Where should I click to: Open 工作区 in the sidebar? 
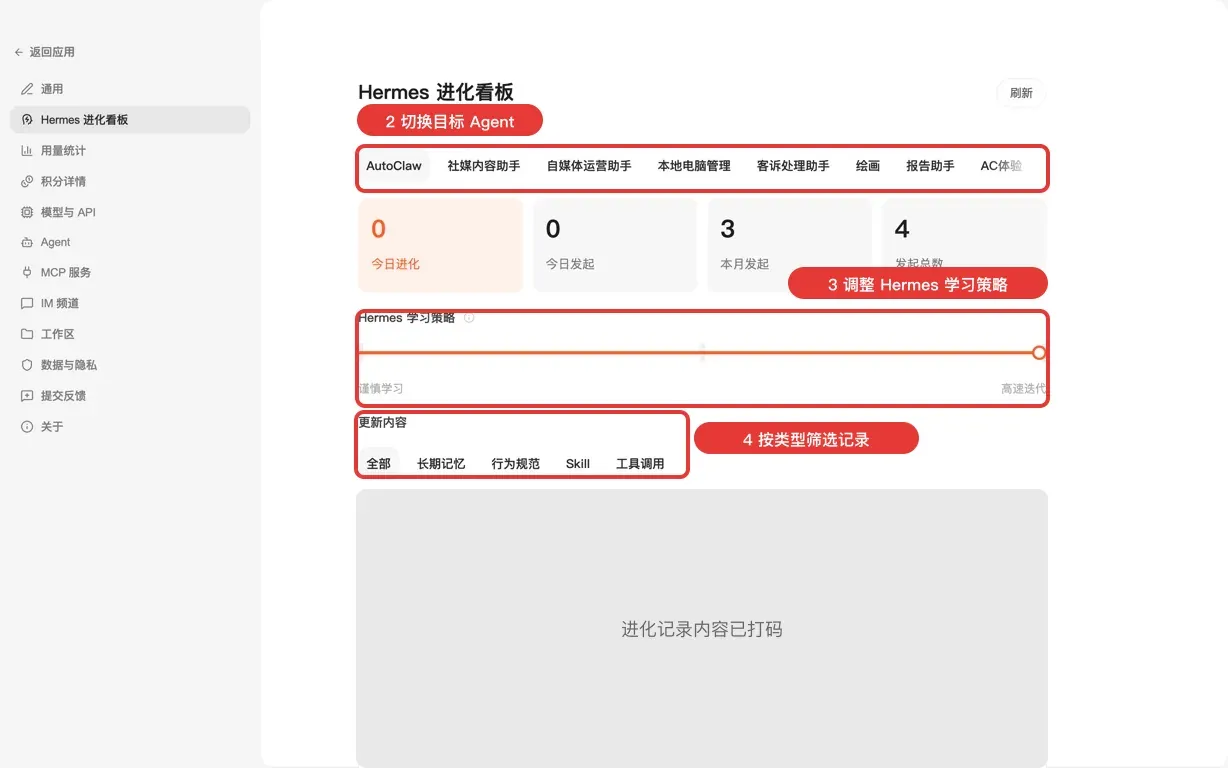tap(130, 334)
